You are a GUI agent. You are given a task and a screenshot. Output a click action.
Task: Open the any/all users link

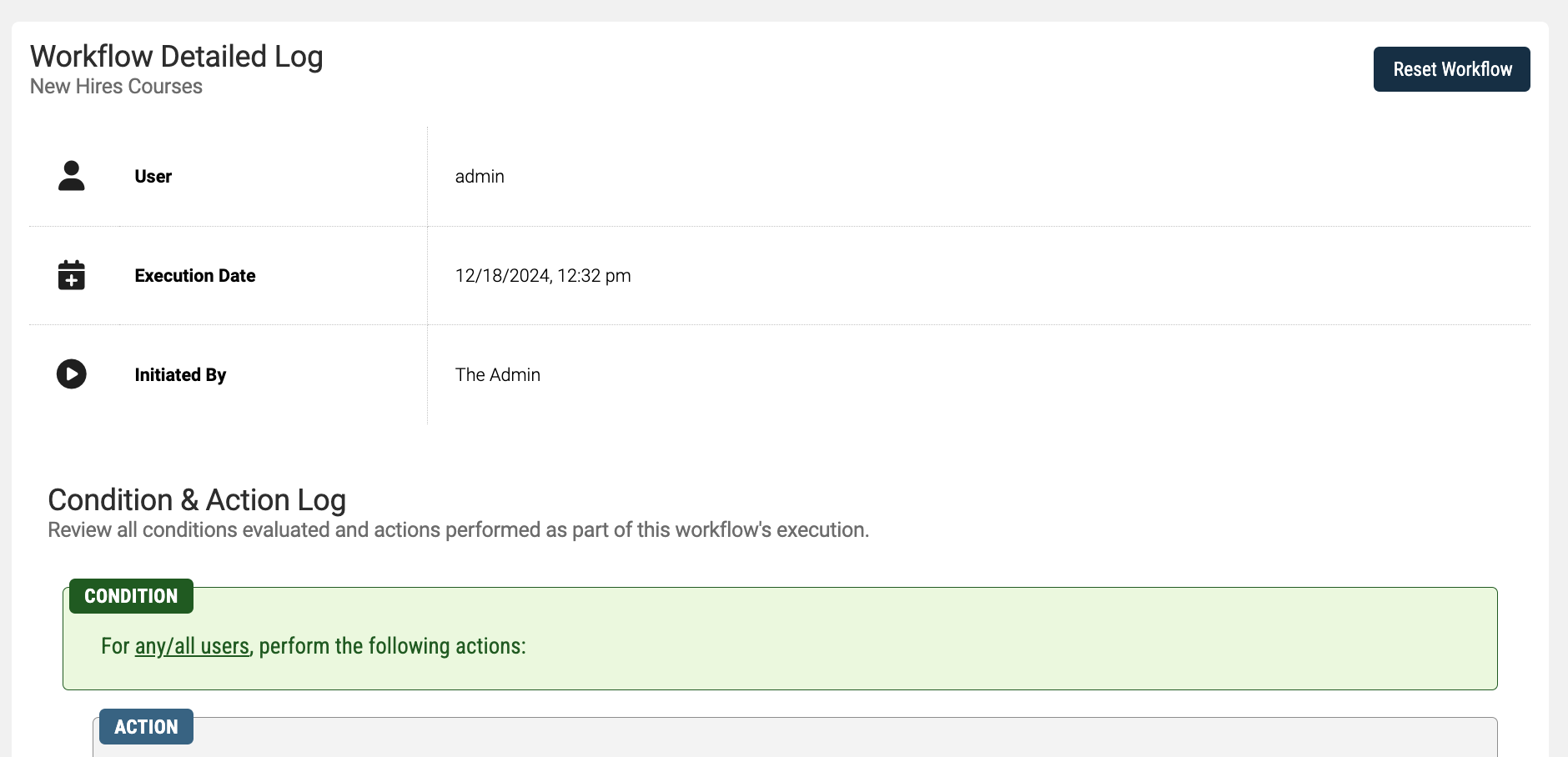pos(192,646)
